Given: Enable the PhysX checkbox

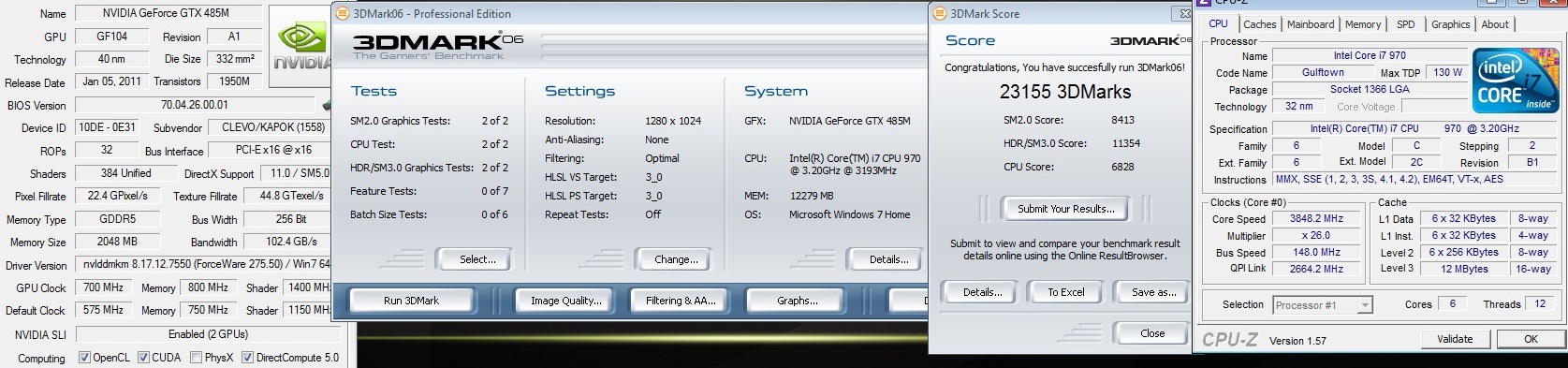Looking at the screenshot, I should (x=196, y=358).
